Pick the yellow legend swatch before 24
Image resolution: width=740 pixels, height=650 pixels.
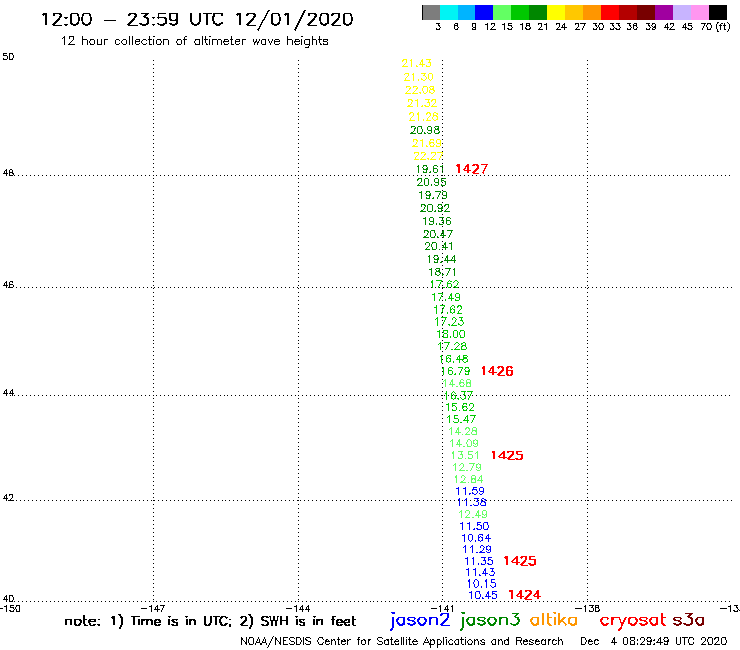pos(556,12)
